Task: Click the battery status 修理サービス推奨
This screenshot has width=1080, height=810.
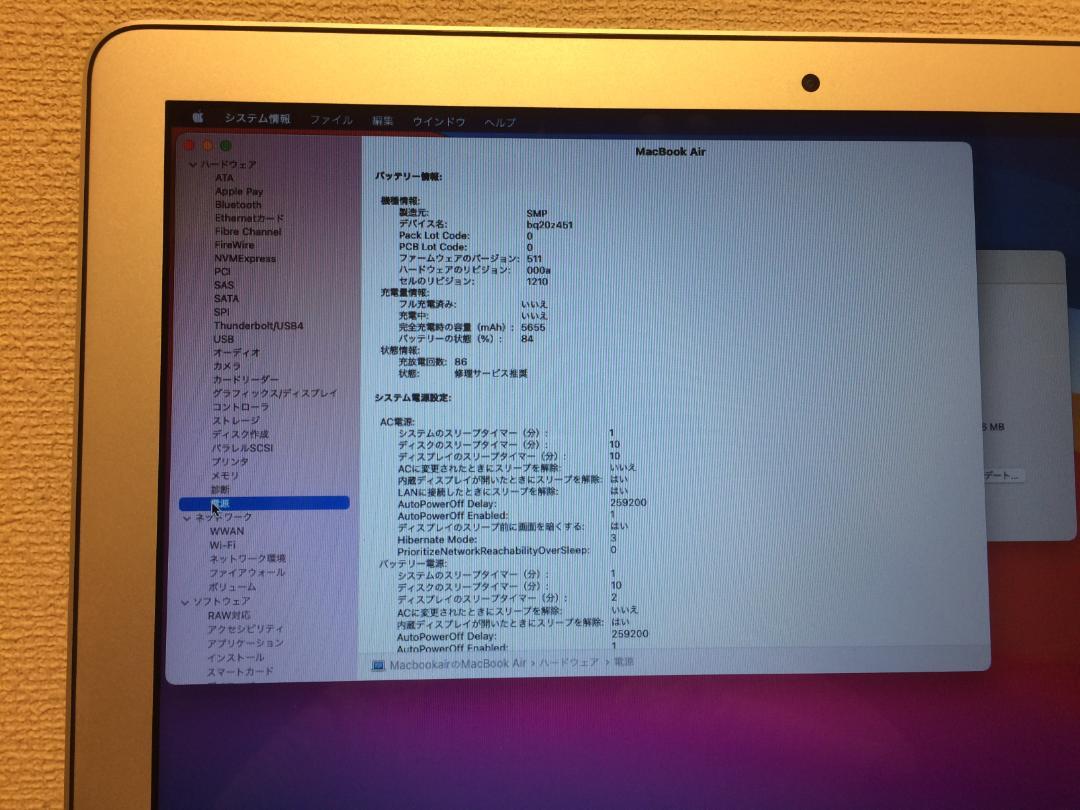Action: click(x=490, y=373)
